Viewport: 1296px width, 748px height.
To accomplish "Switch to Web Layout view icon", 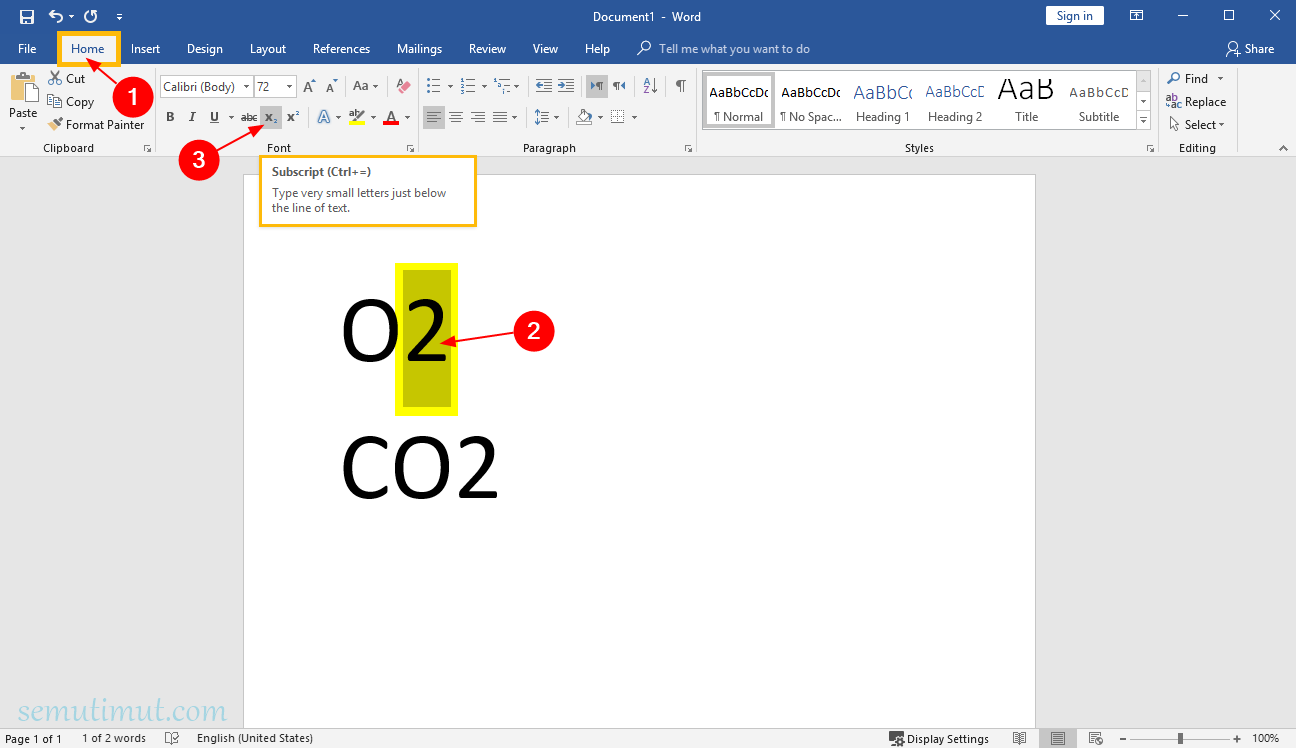I will [x=1095, y=738].
